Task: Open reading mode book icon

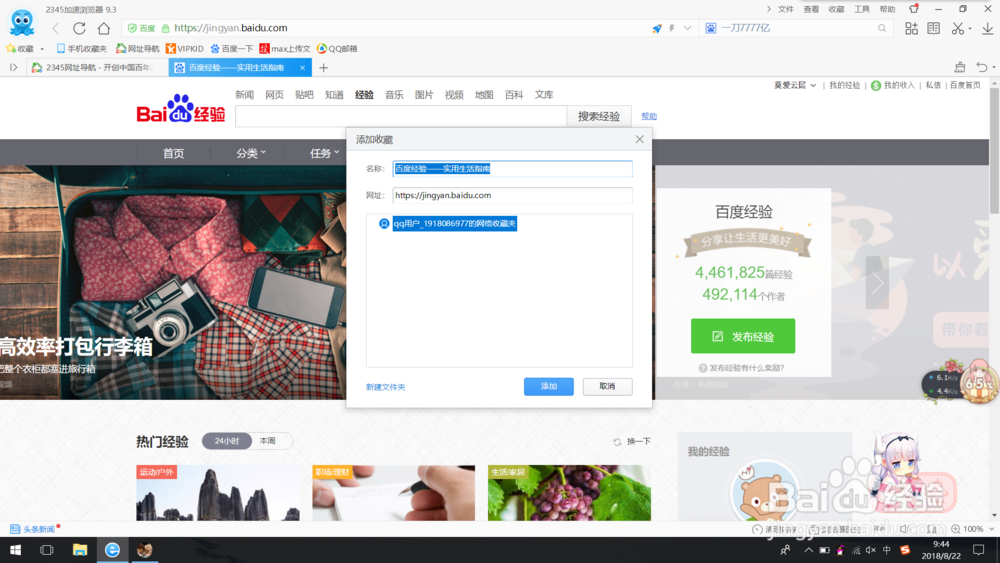Action: click(934, 28)
